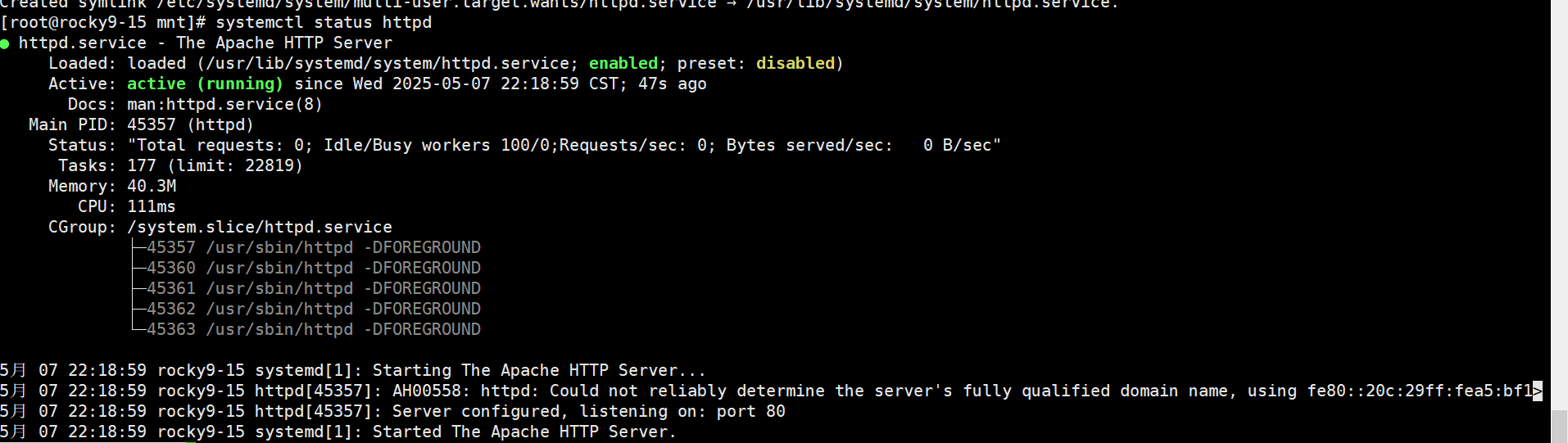This screenshot has height=443, width=1568.
Task: Click the Memory value 40.3M
Action: coord(152,186)
